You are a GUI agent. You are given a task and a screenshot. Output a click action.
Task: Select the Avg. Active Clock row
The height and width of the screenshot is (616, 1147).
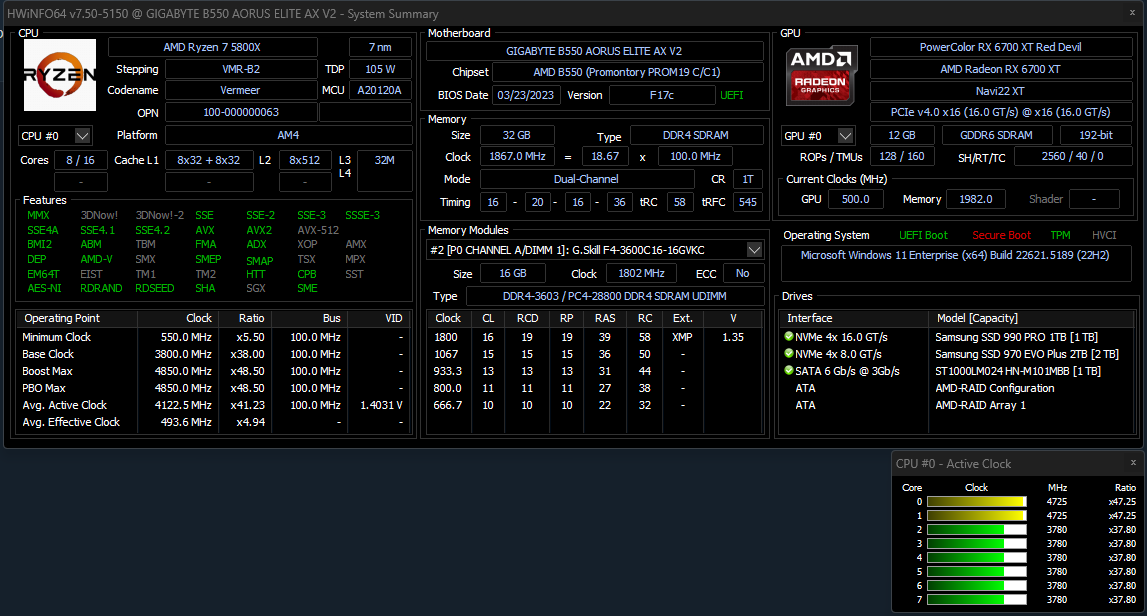click(215, 405)
